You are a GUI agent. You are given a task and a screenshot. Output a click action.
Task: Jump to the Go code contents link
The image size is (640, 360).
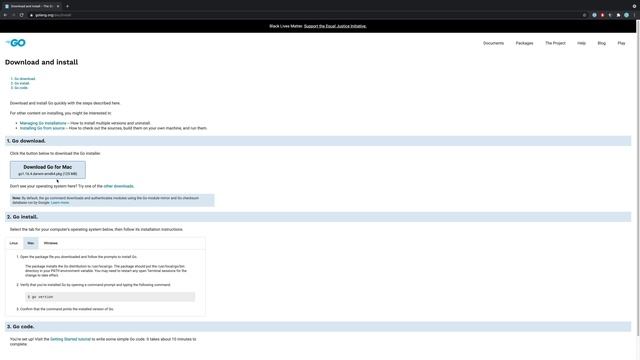21,88
